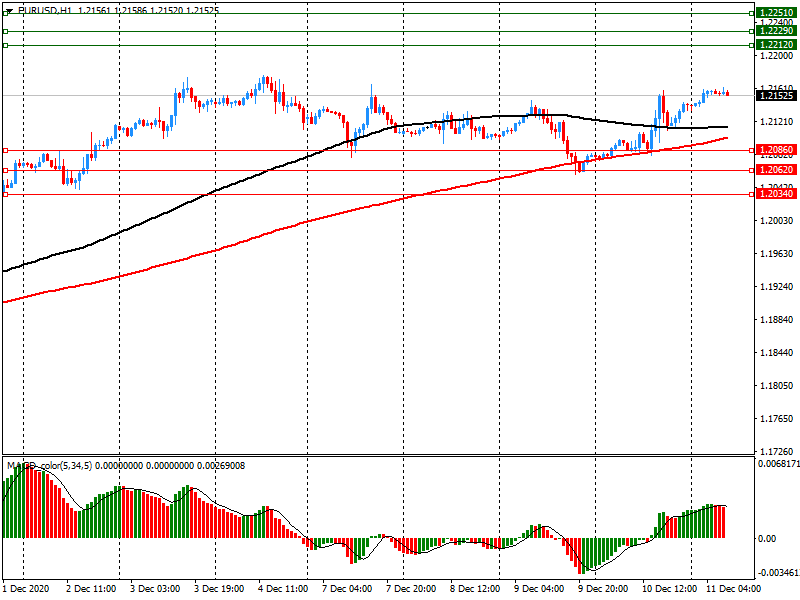
Task: Click the 1.18050 value on the price scale
Action: coord(777,386)
